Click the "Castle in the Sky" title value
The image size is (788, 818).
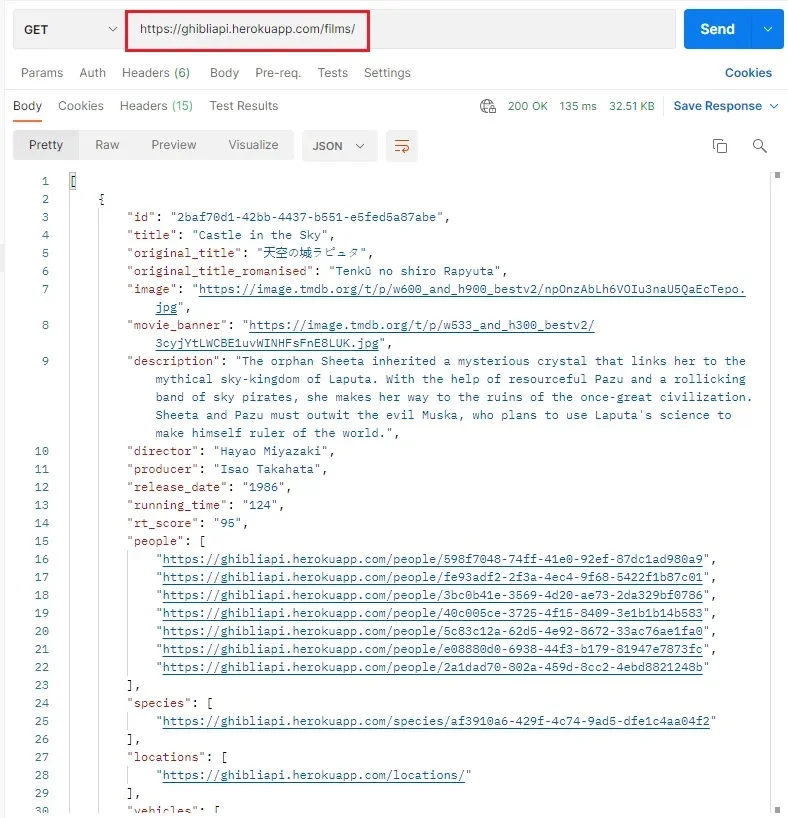click(x=260, y=235)
